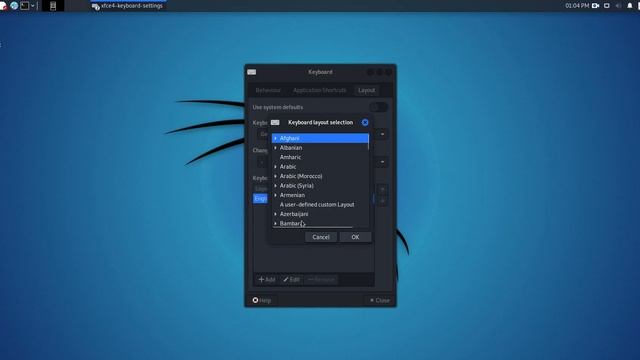The height and width of the screenshot is (360, 640).
Task: Click the Add layout button
Action: click(x=267, y=280)
